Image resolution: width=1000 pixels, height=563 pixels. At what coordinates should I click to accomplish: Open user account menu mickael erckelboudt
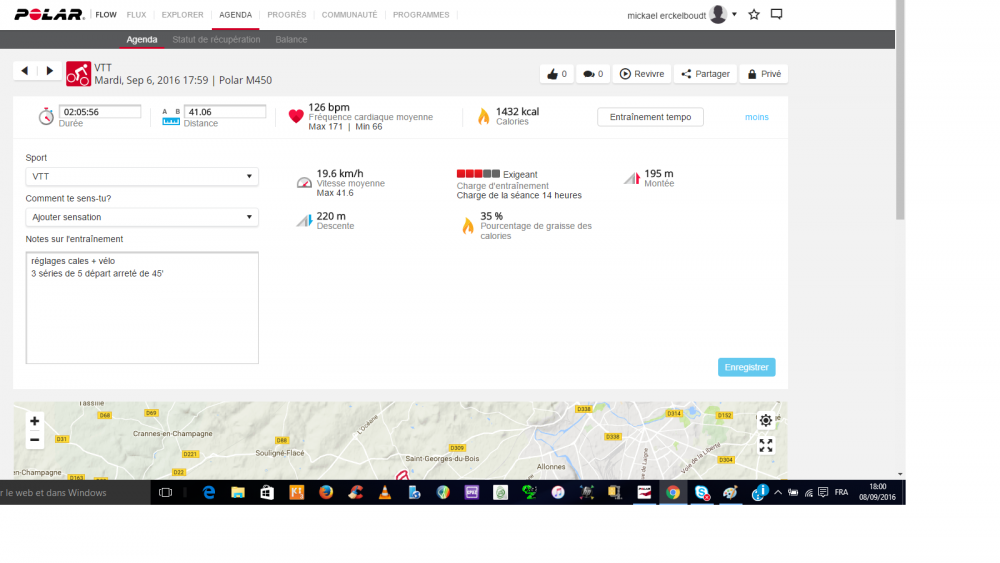click(682, 15)
